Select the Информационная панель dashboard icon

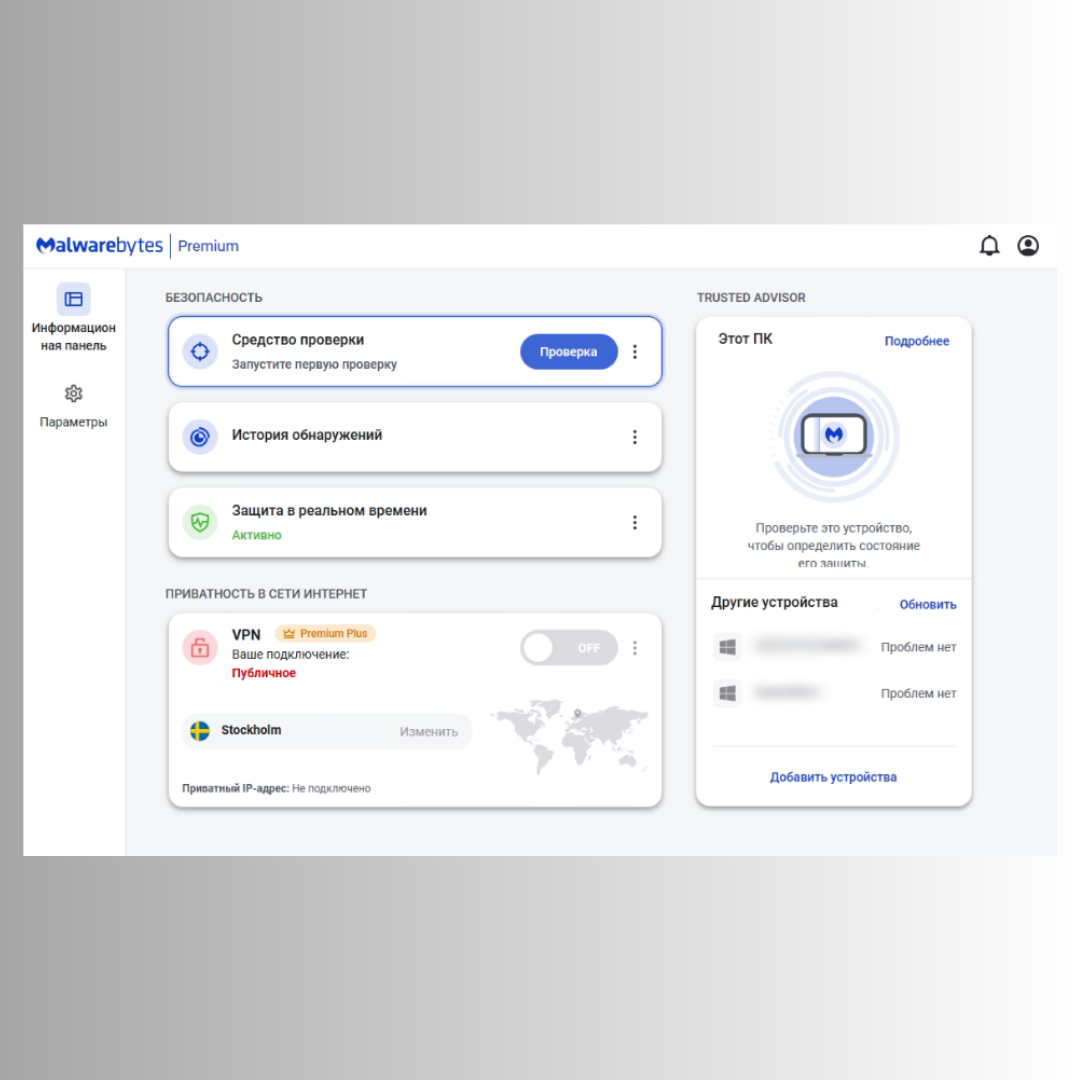click(74, 299)
